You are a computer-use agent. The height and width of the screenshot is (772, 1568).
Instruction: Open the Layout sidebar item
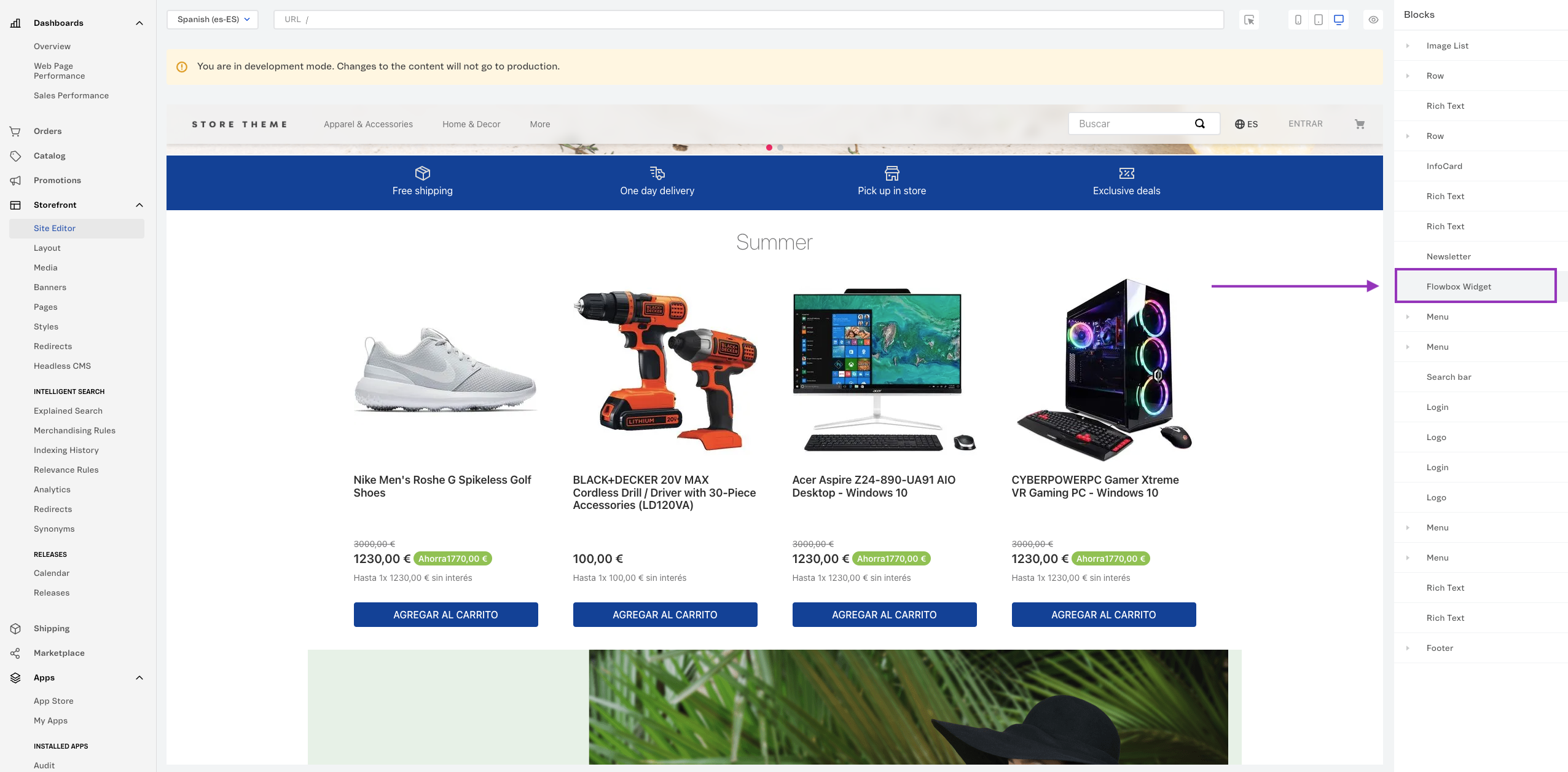(x=47, y=248)
